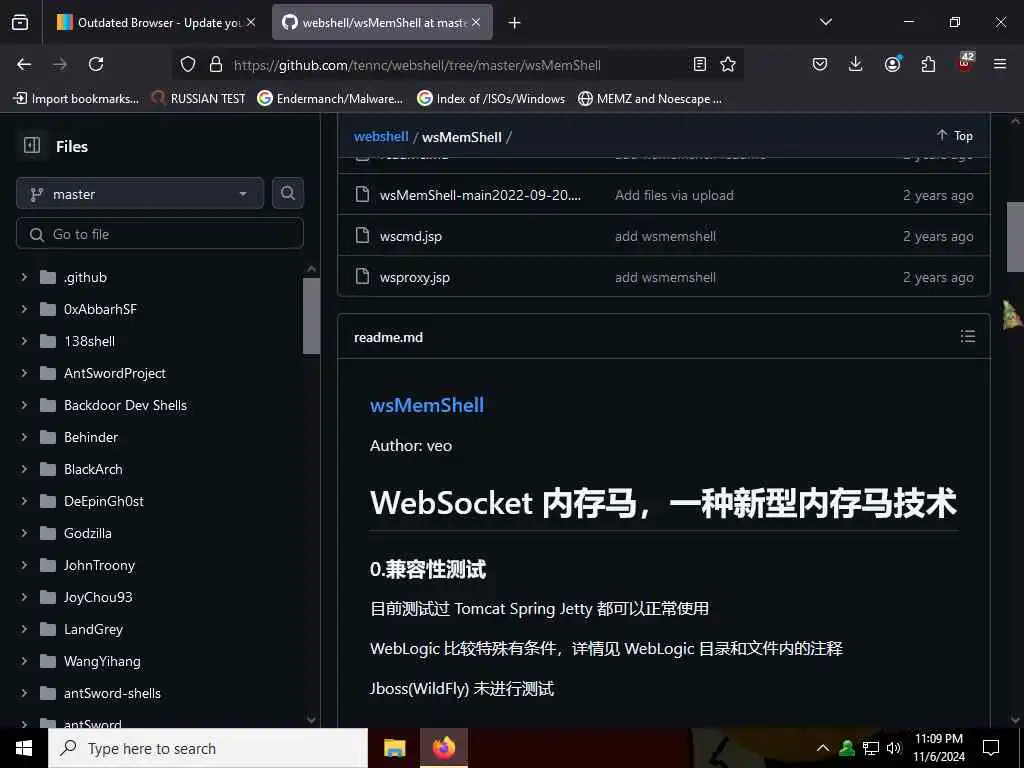The image size is (1024, 768).
Task: Open a new tab with the plus button
Action: click(515, 23)
